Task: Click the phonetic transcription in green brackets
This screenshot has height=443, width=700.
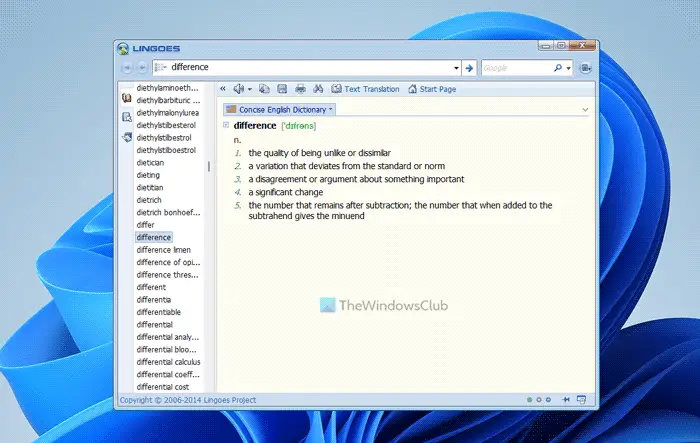Action: pyautogui.click(x=299, y=126)
